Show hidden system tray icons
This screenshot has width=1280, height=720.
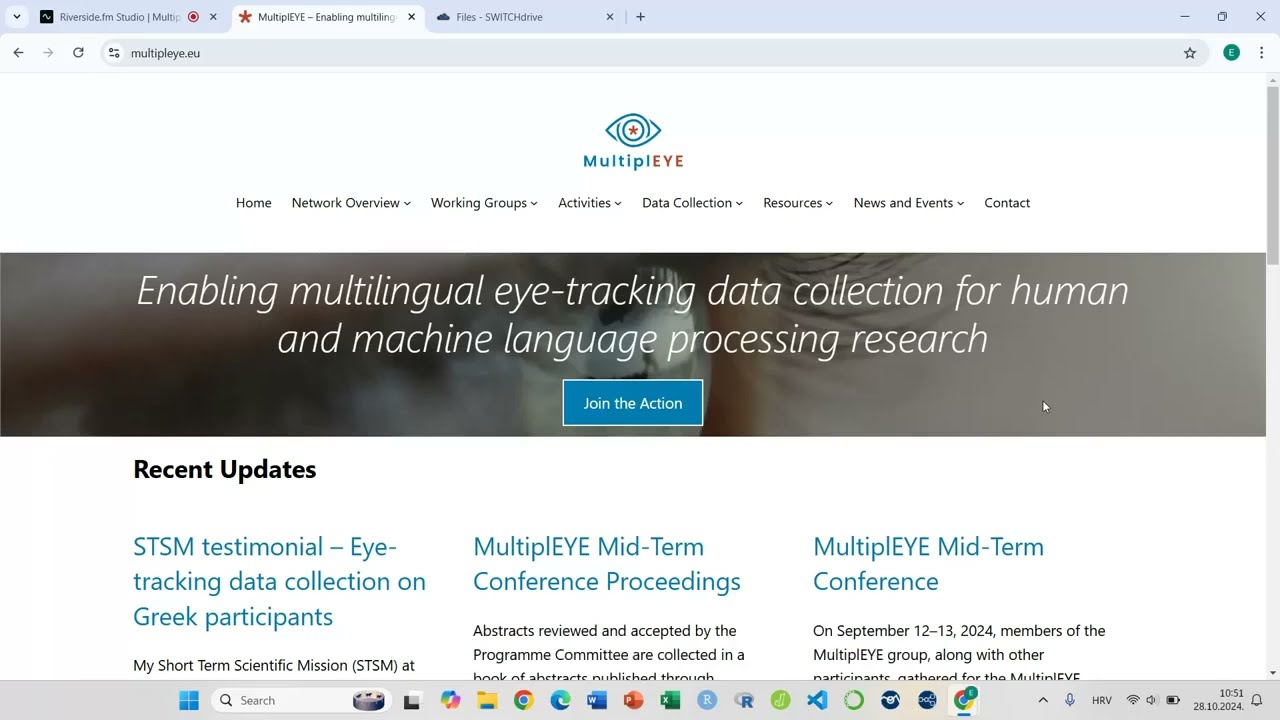click(x=1043, y=700)
